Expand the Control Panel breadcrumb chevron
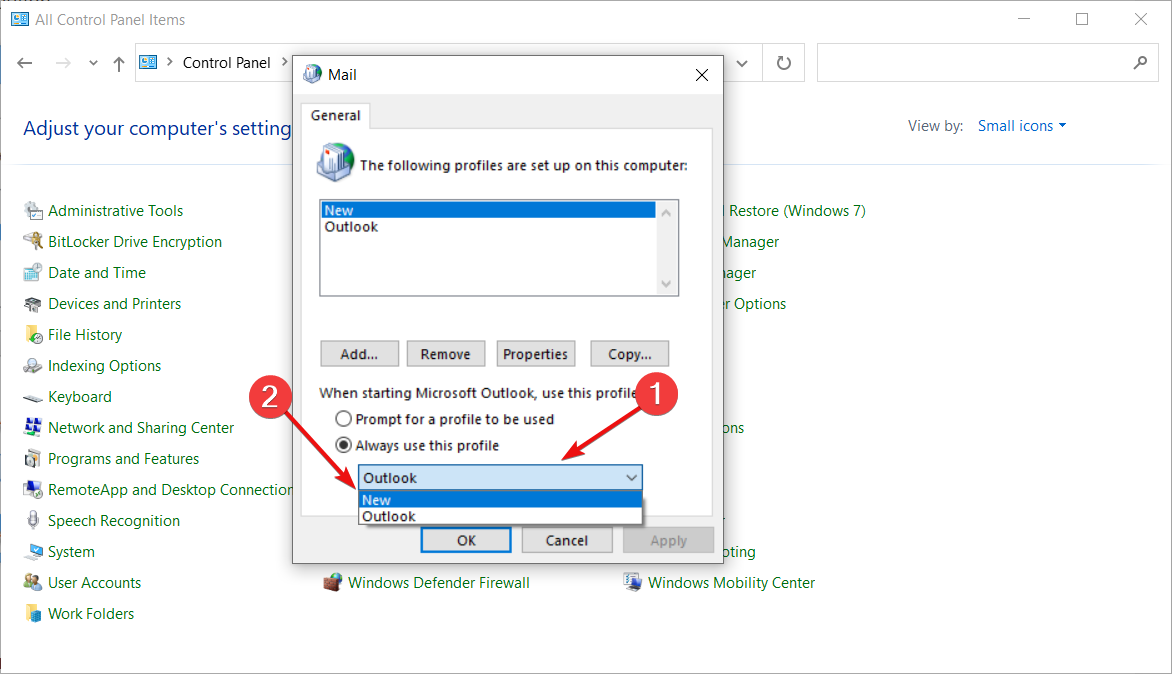Screen dimensions: 1172x674 click(284, 62)
